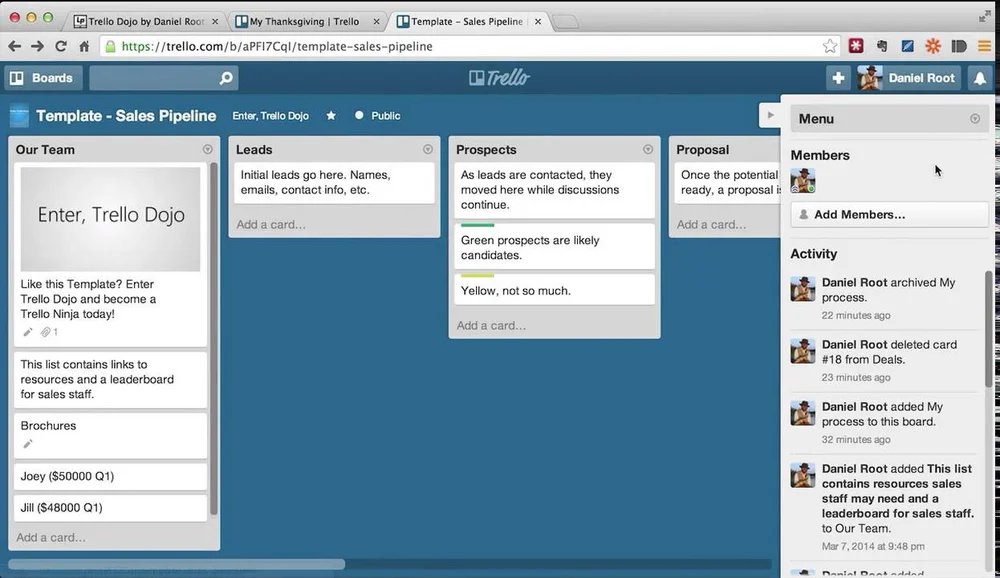Click the Leads list title

tap(254, 149)
